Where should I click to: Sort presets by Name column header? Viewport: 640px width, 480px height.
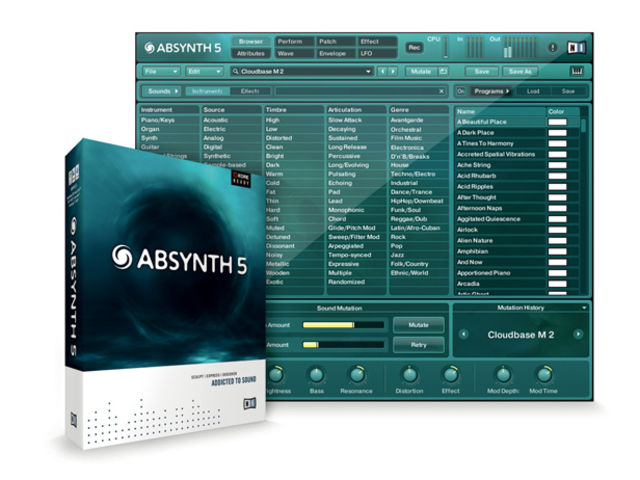[500, 111]
